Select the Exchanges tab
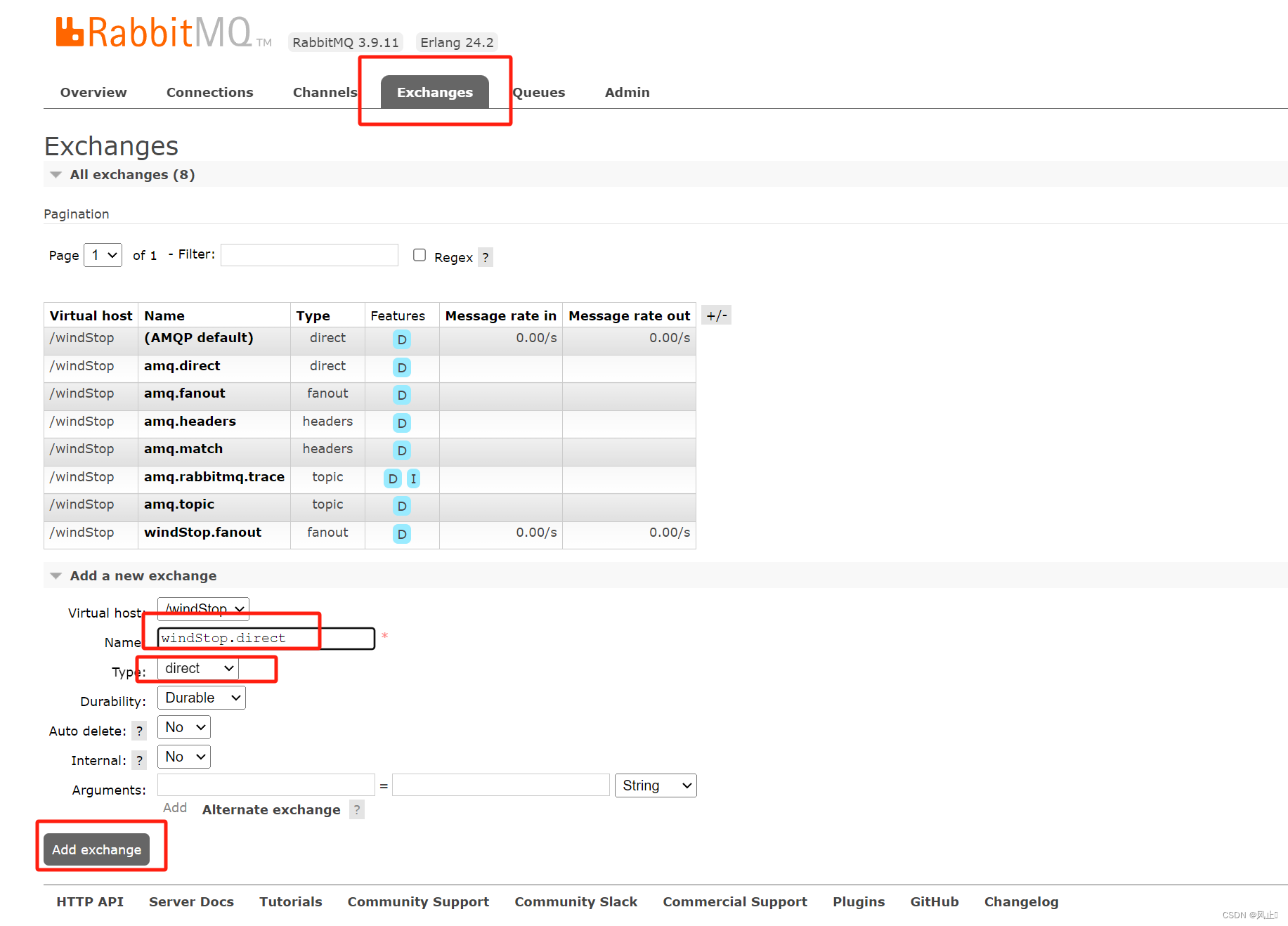This screenshot has height=926, width=1288. pos(435,92)
